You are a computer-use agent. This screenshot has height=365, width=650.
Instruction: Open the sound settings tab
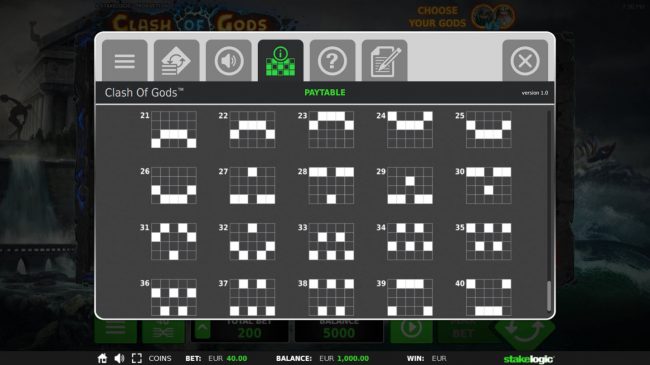[228, 61]
